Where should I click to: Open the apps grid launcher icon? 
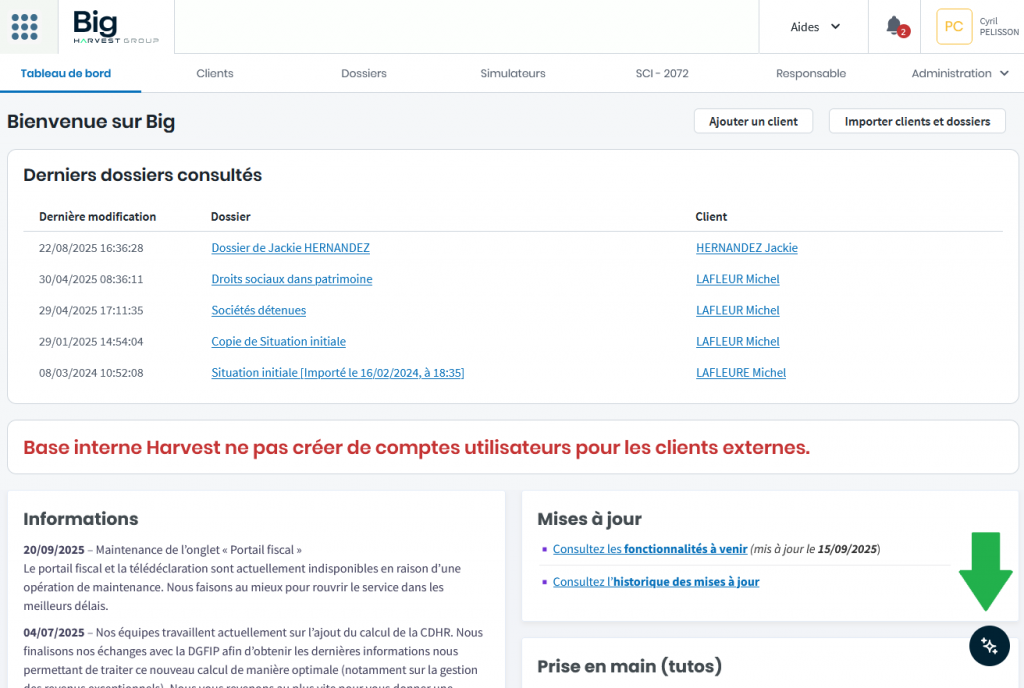point(25,27)
